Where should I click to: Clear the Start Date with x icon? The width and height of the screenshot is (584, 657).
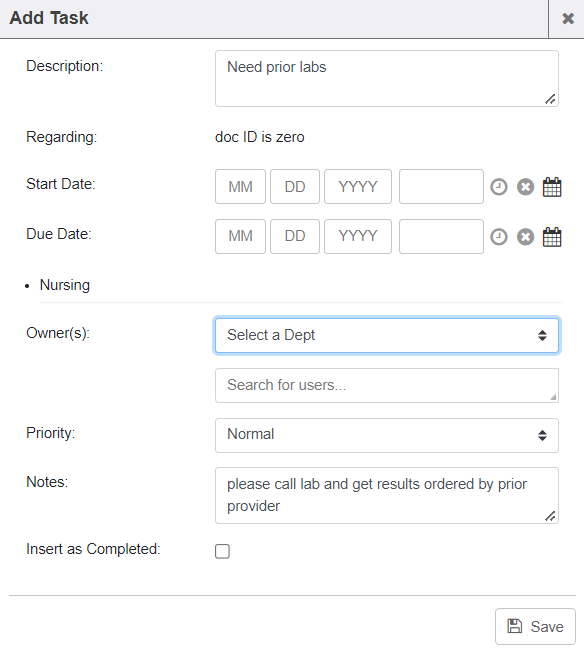click(525, 187)
